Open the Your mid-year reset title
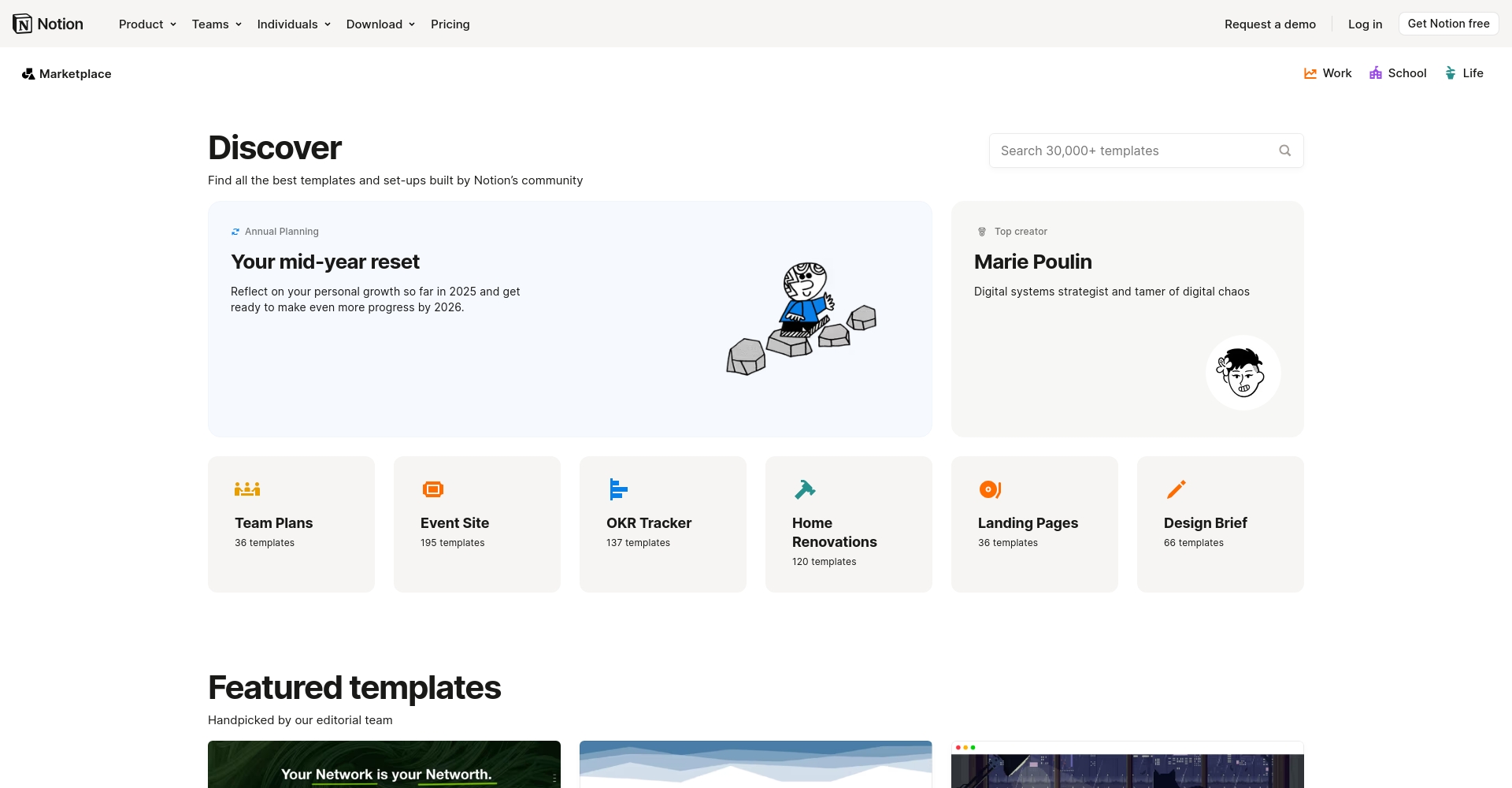1512x788 pixels. click(x=325, y=262)
